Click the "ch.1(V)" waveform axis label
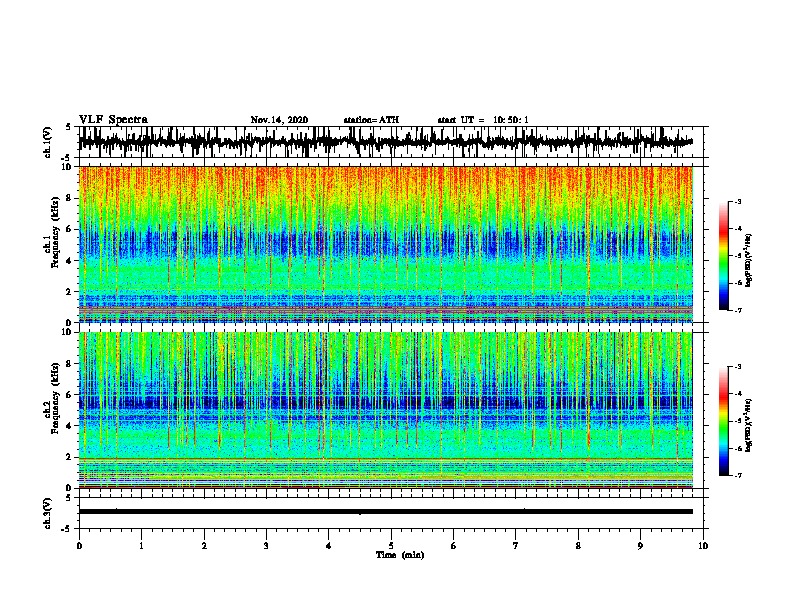 [x=48, y=142]
